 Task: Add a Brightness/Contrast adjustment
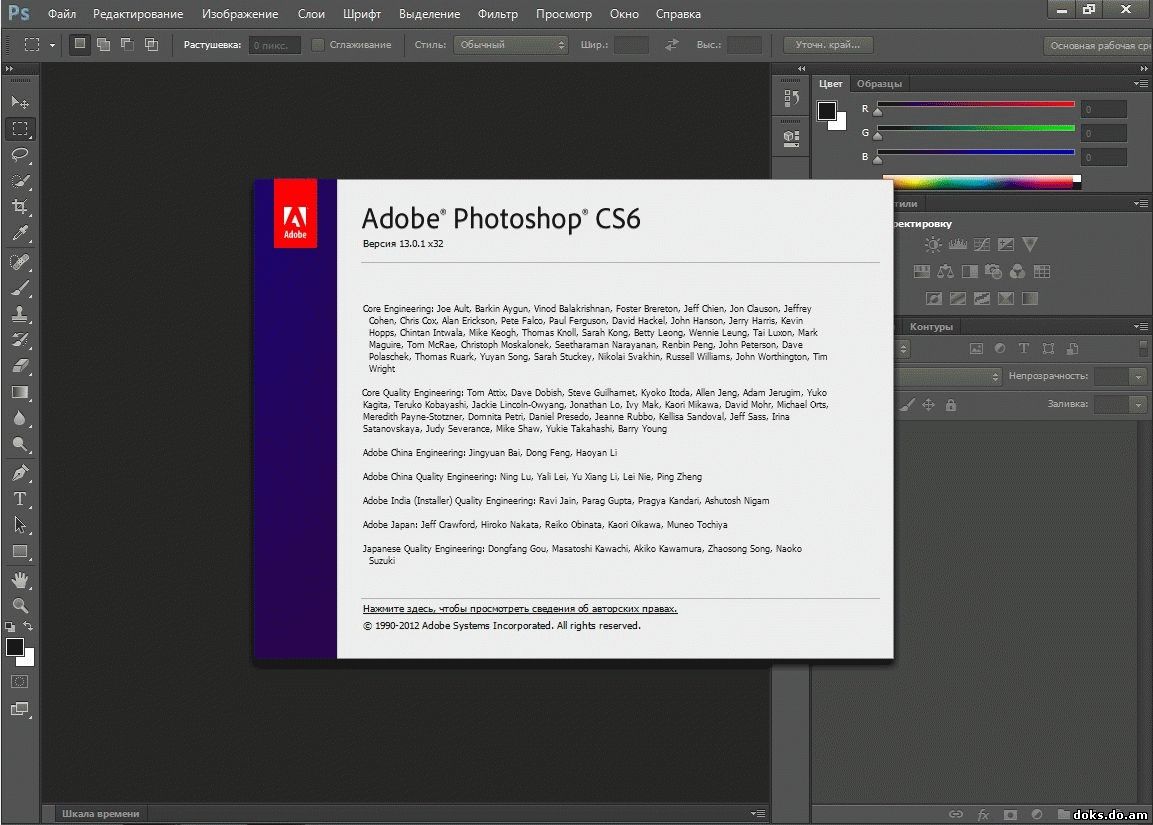click(x=932, y=245)
